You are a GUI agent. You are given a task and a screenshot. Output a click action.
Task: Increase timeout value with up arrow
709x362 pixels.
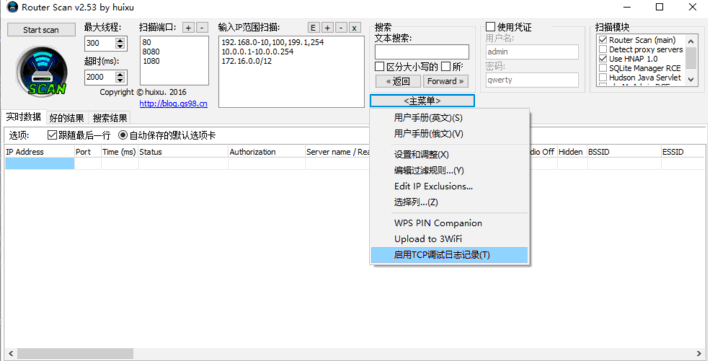(120, 74)
